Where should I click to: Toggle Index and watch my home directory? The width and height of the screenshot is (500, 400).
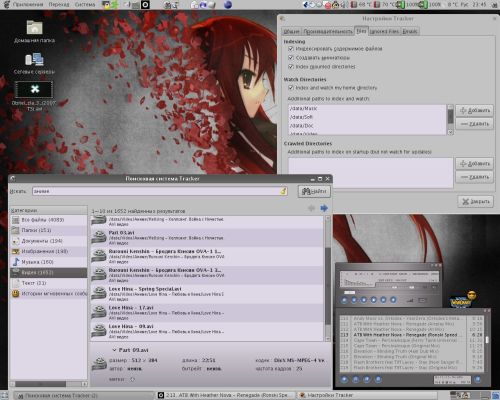point(291,88)
